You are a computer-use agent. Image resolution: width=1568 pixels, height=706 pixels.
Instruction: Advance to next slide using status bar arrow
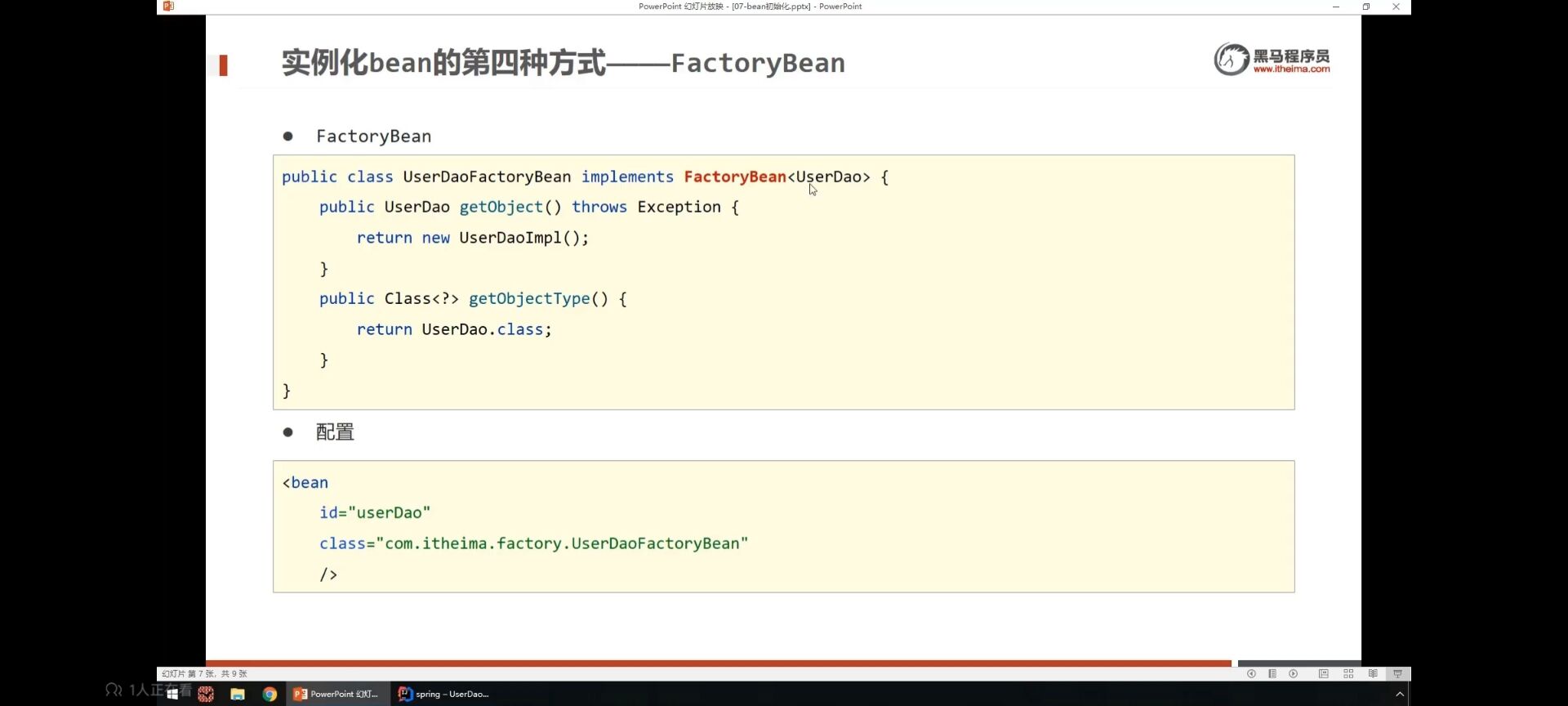pyautogui.click(x=1294, y=674)
